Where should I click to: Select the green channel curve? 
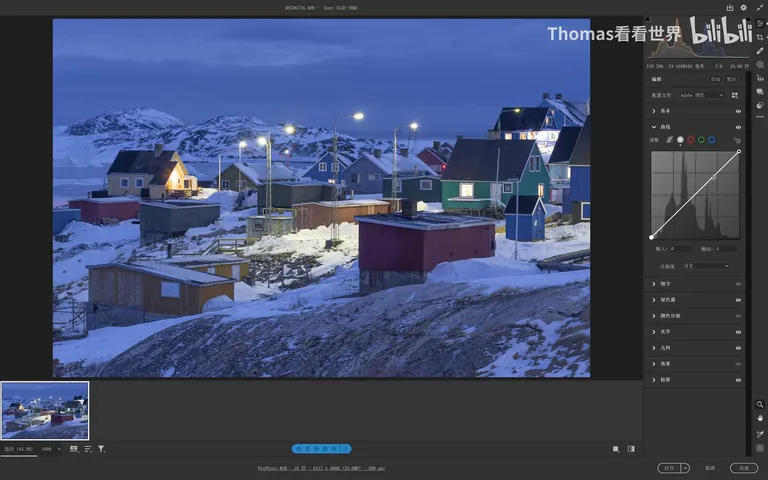coord(701,140)
